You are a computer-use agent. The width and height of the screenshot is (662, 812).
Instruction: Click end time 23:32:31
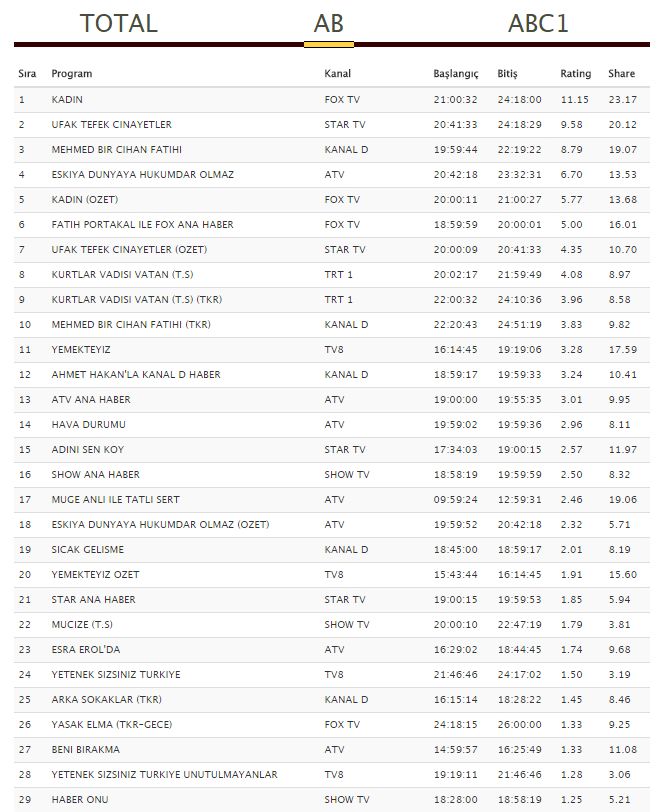pyautogui.click(x=520, y=175)
